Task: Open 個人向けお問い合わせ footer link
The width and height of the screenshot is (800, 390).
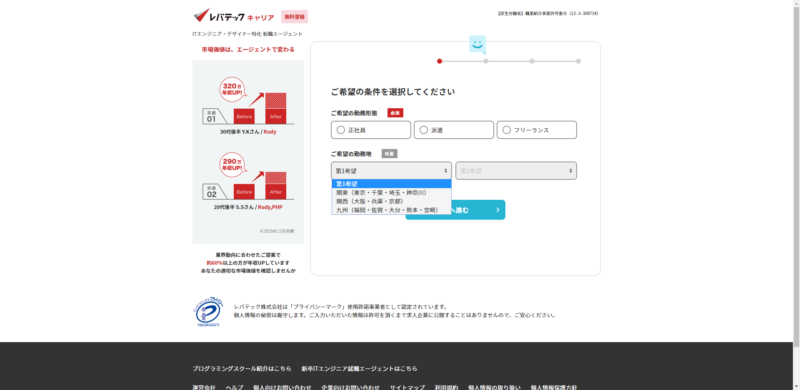Action: [282, 387]
